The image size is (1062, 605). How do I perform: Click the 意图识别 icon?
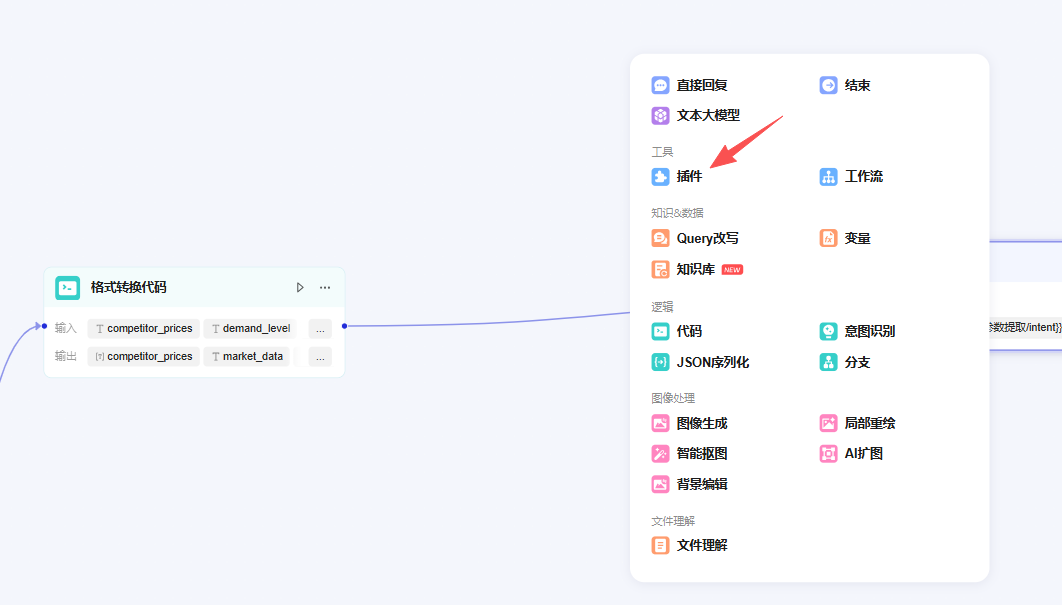click(828, 331)
